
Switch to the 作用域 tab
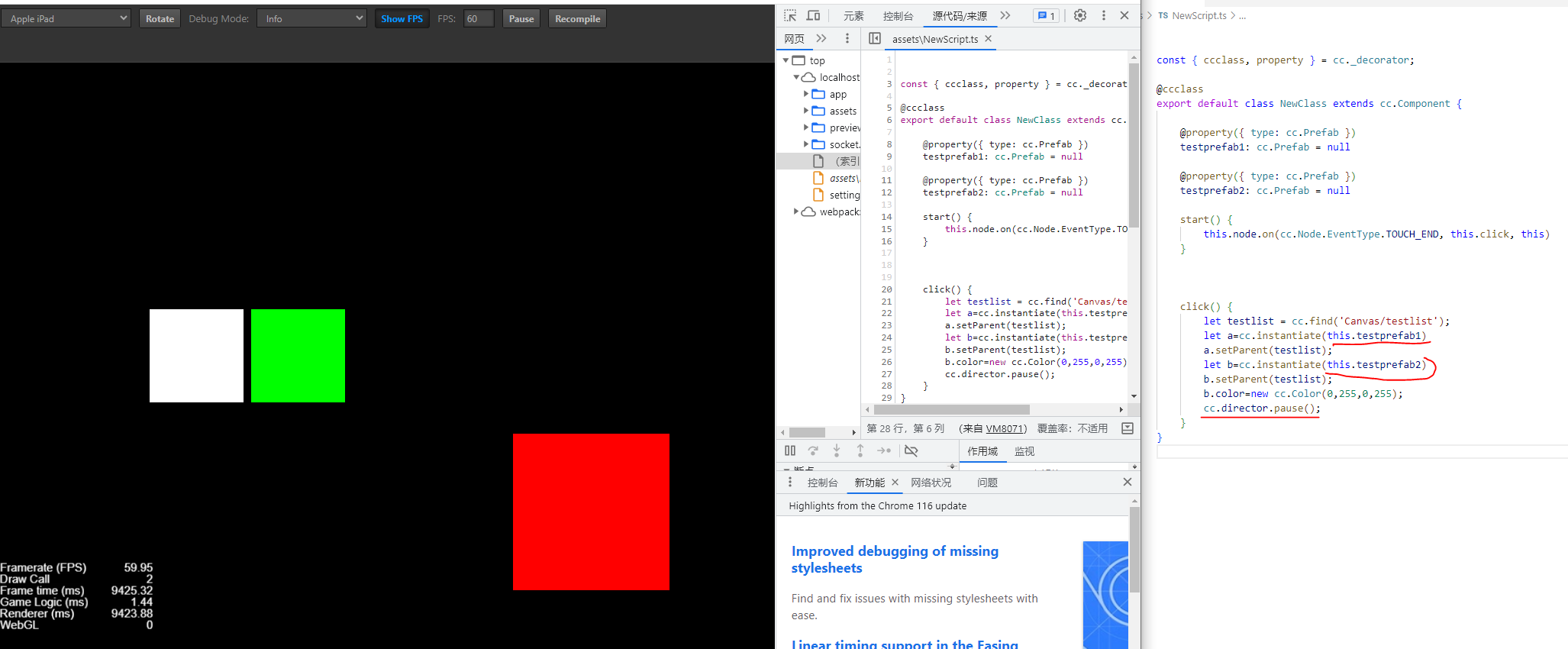982,451
